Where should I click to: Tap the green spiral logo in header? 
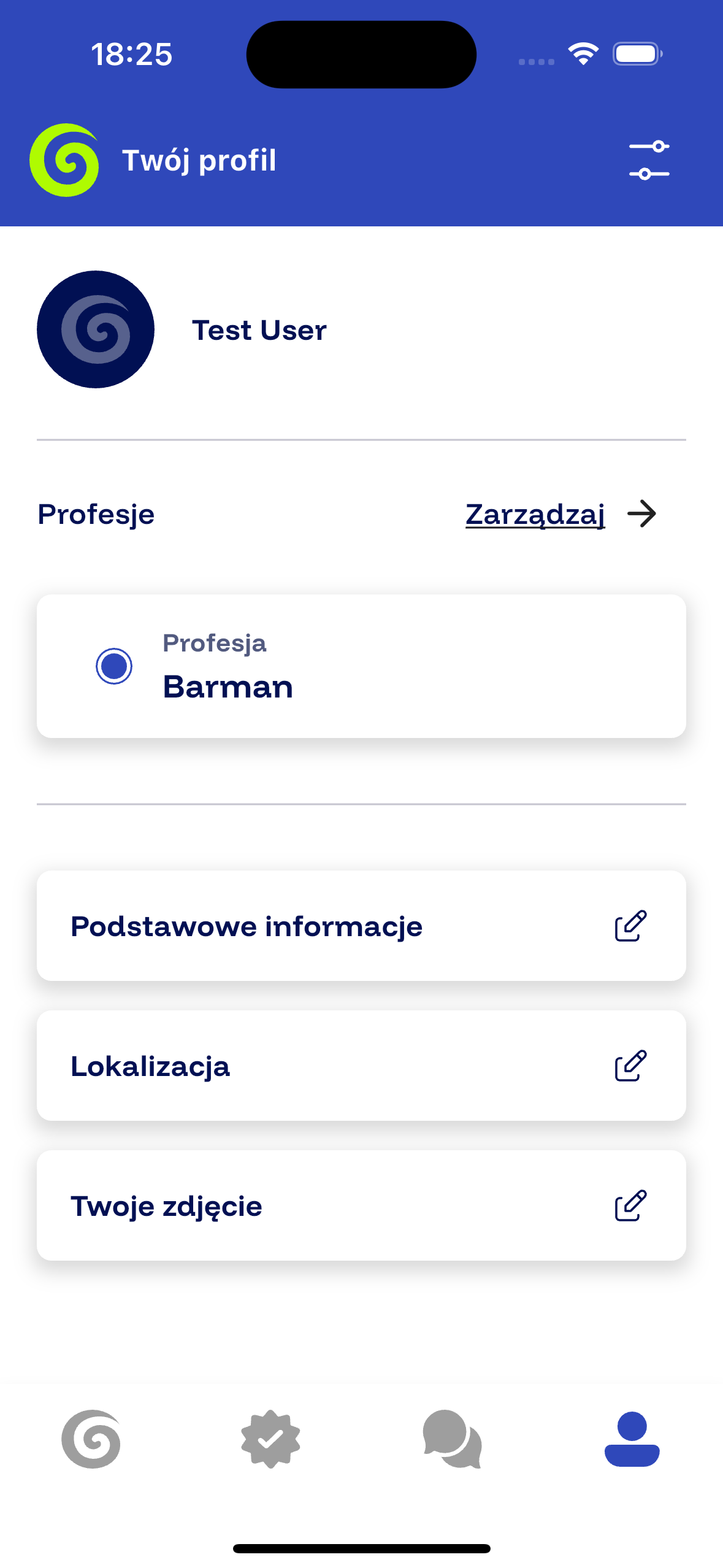pyautogui.click(x=64, y=160)
